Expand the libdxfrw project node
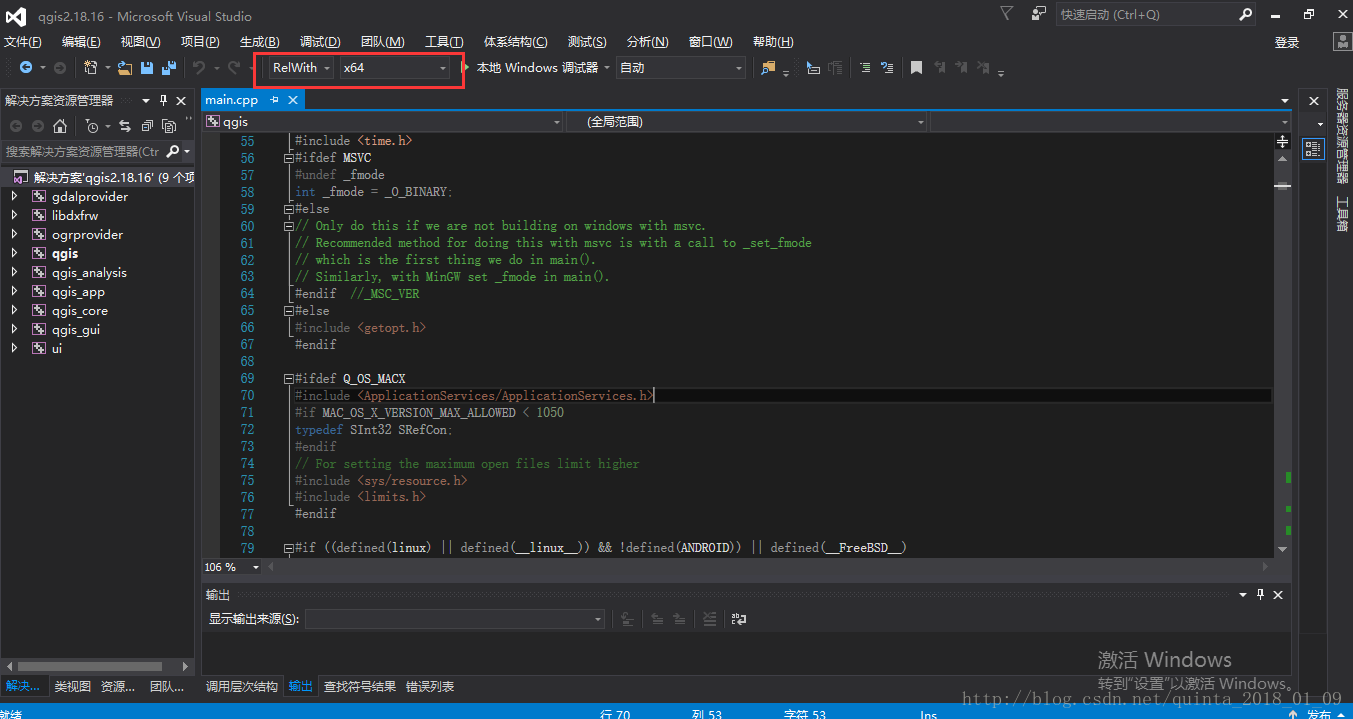1353x719 pixels. [14, 215]
